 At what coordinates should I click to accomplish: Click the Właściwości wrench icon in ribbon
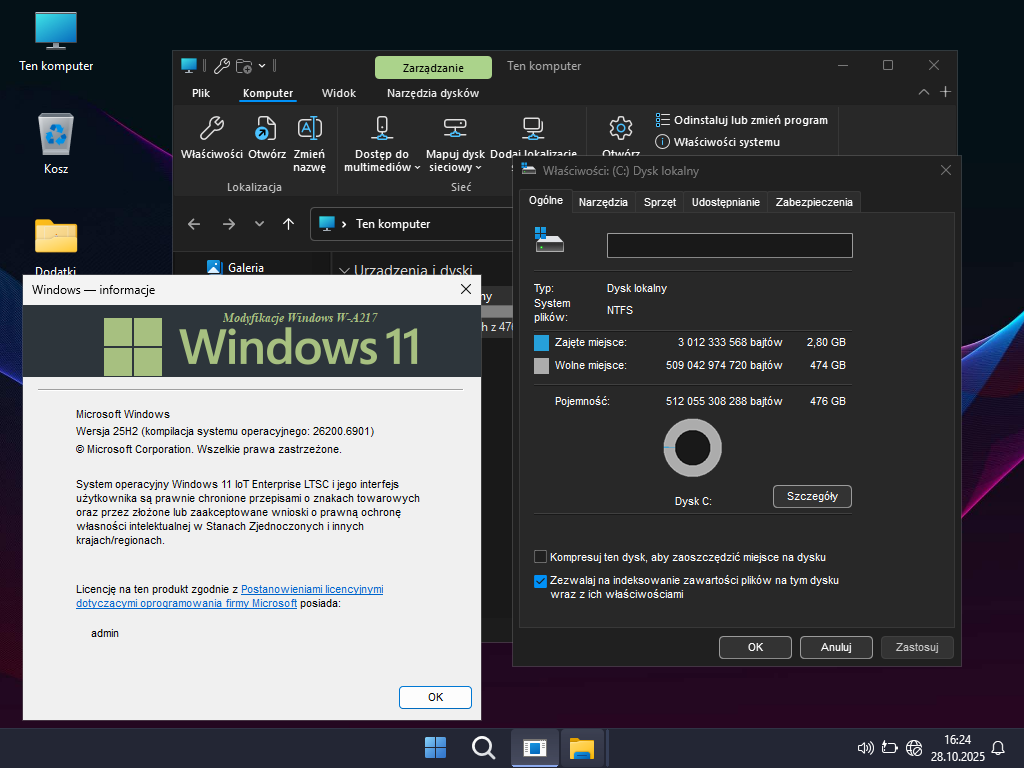(x=212, y=129)
